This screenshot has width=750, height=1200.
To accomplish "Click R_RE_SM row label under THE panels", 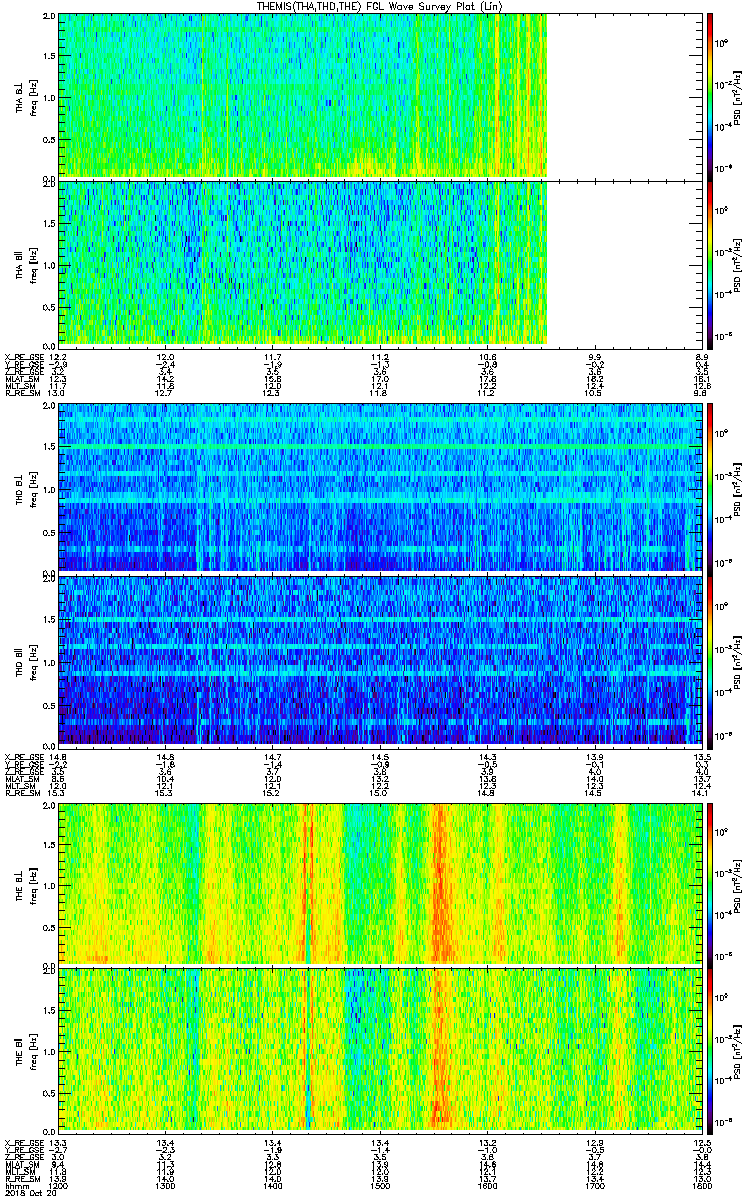I will 22,1177.
